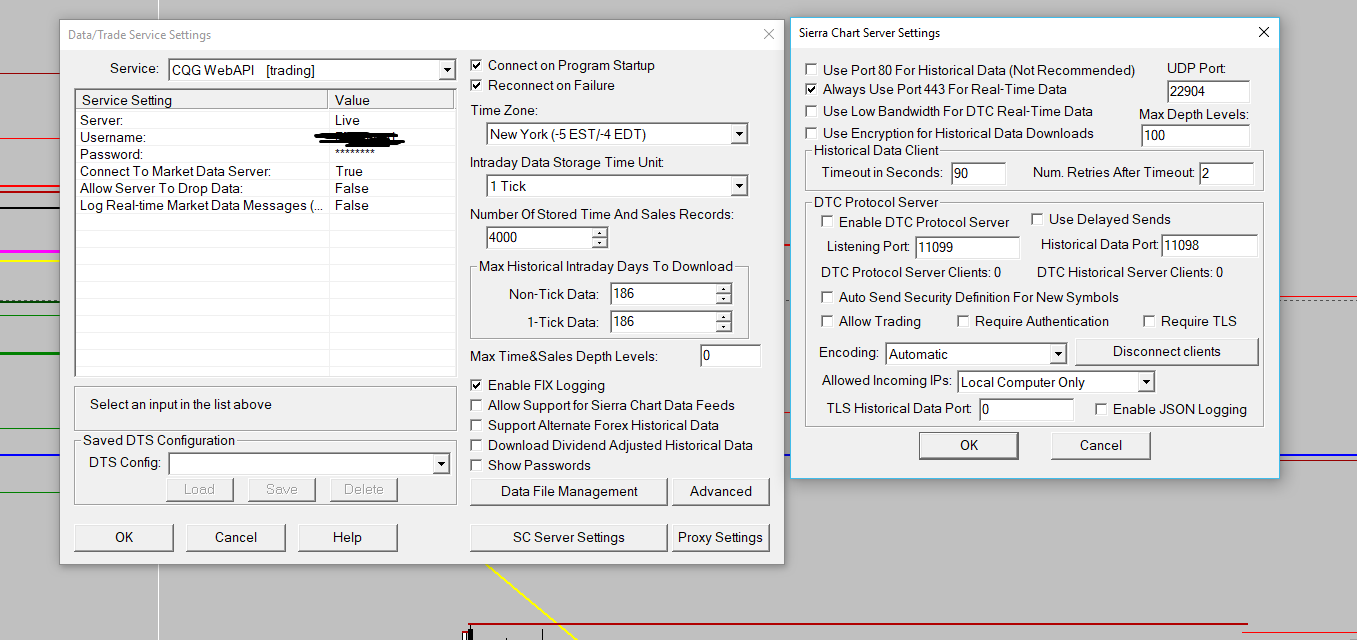
Task: Click the UDP Port field
Action: 1208,91
